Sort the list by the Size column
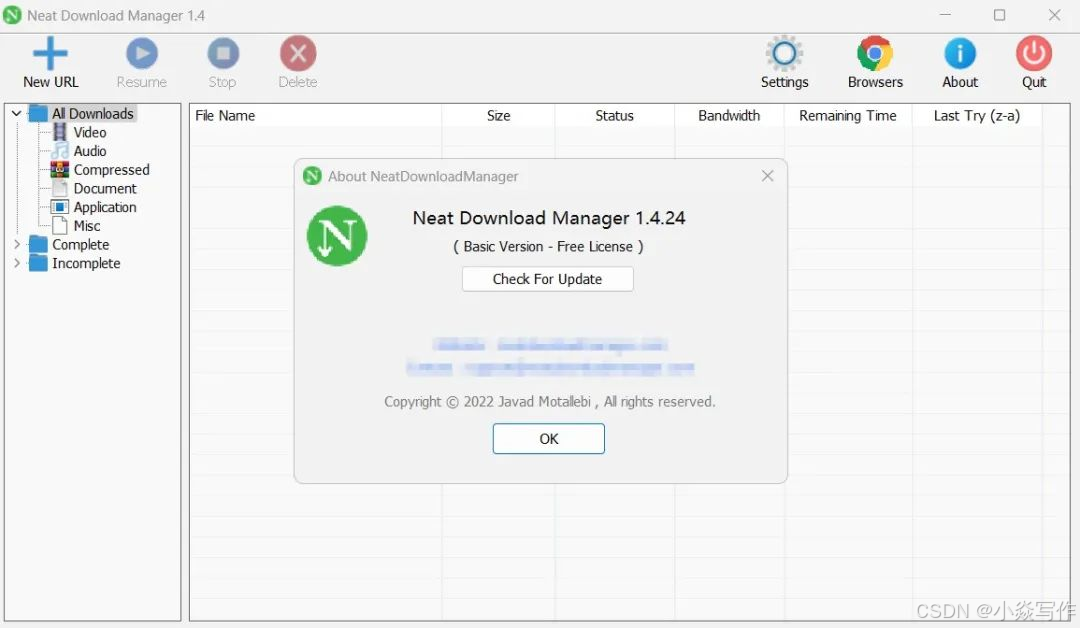This screenshot has height=628, width=1080. 498,116
